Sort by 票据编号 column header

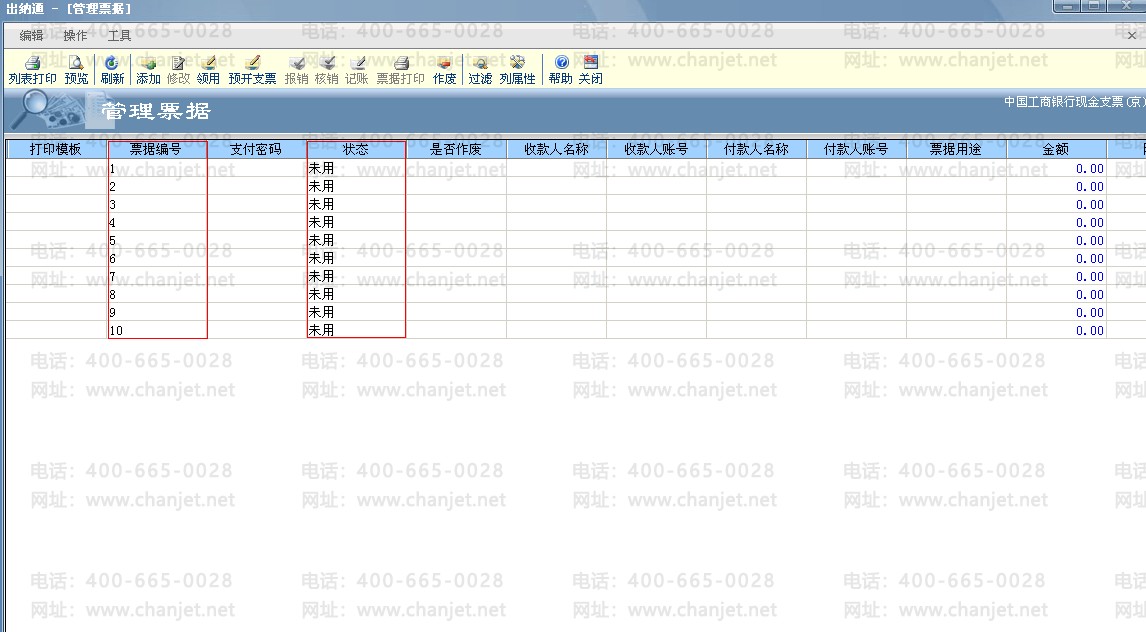coord(157,149)
